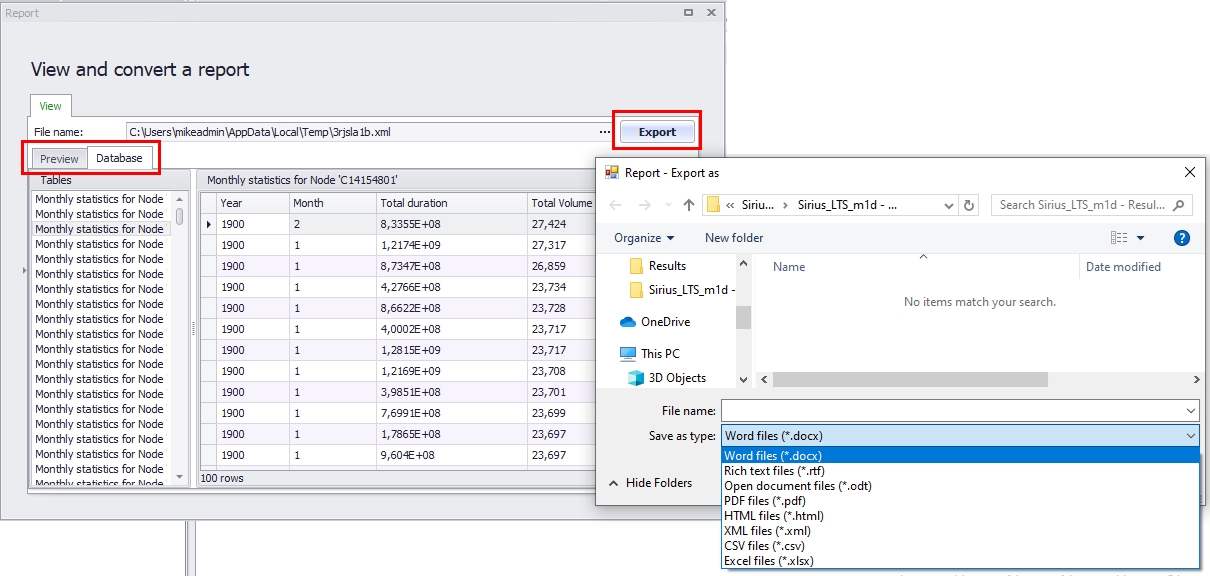The height and width of the screenshot is (576, 1210).
Task: Click New folder button
Action: (734, 238)
